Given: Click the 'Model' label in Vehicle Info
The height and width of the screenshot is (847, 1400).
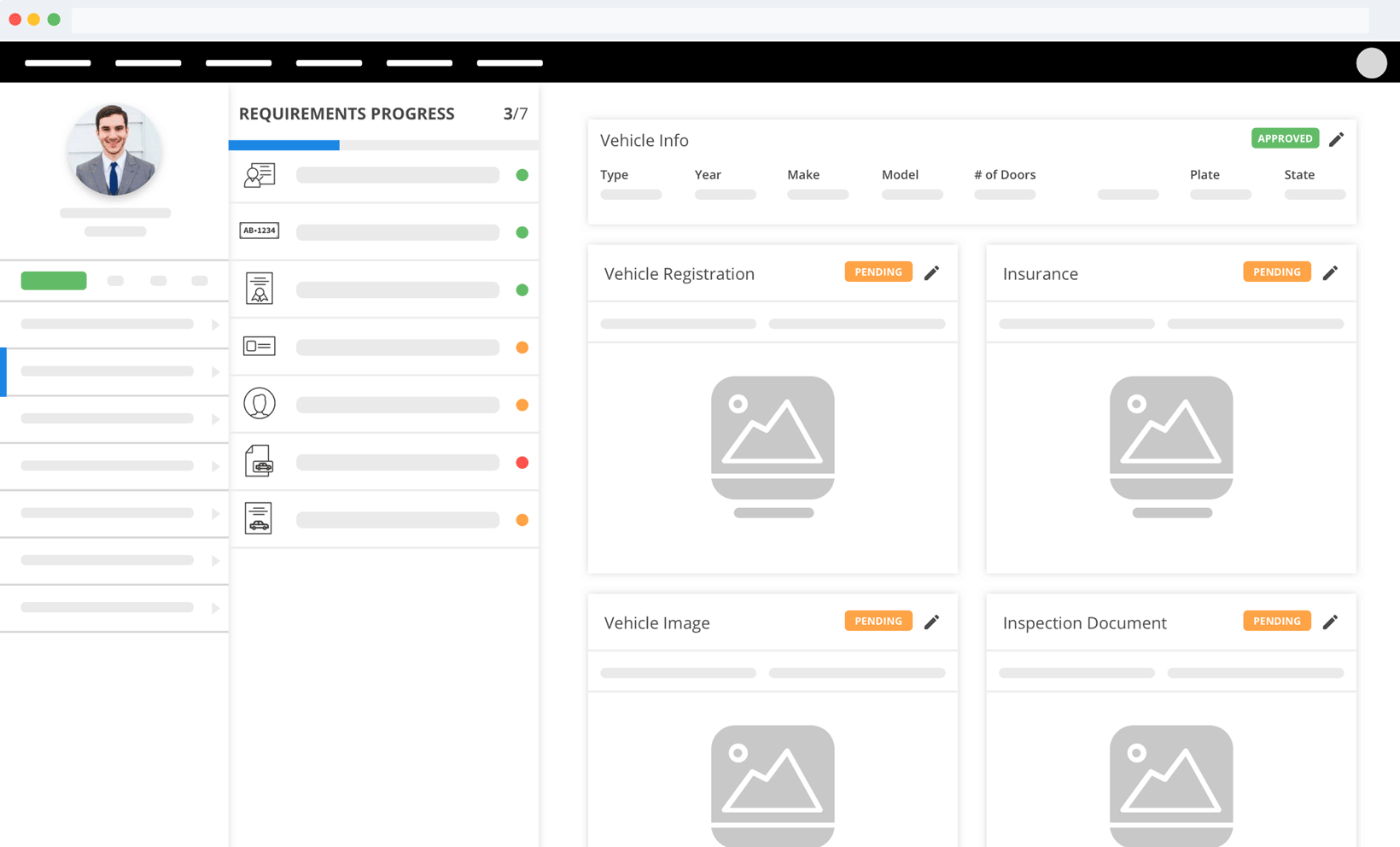Looking at the screenshot, I should tap(900, 174).
